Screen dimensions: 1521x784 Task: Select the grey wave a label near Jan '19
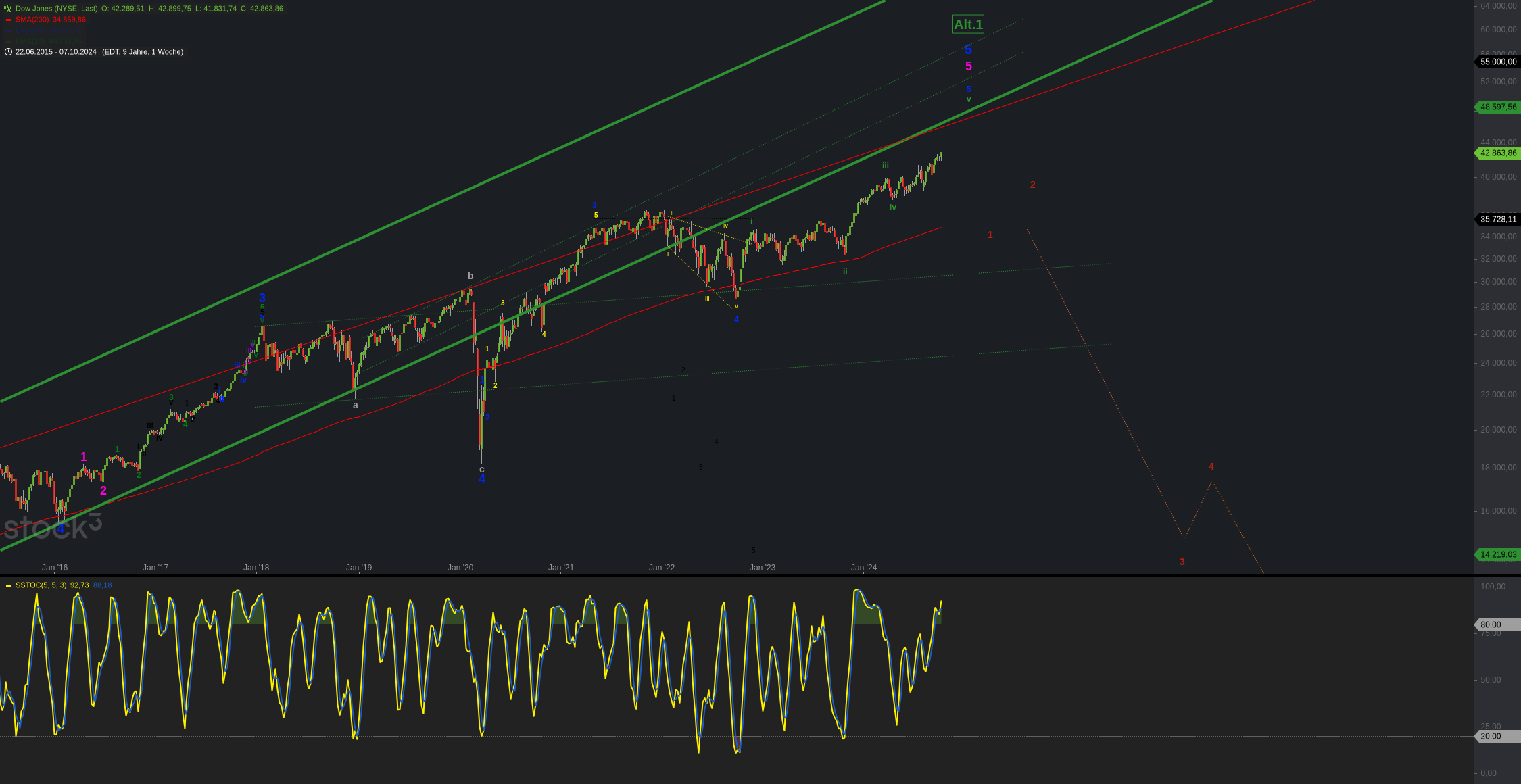(356, 406)
